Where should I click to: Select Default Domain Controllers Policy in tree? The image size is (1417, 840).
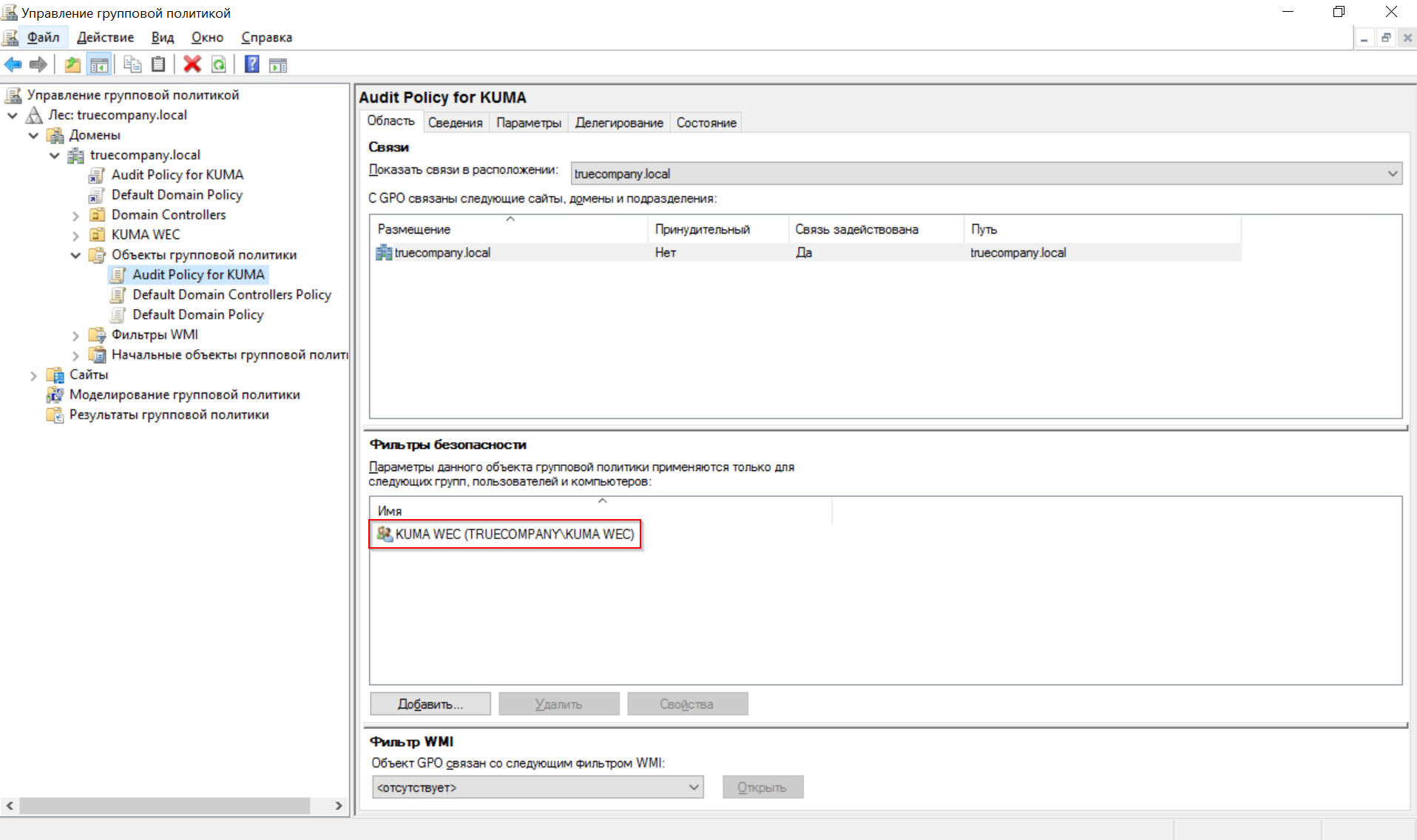click(x=231, y=294)
